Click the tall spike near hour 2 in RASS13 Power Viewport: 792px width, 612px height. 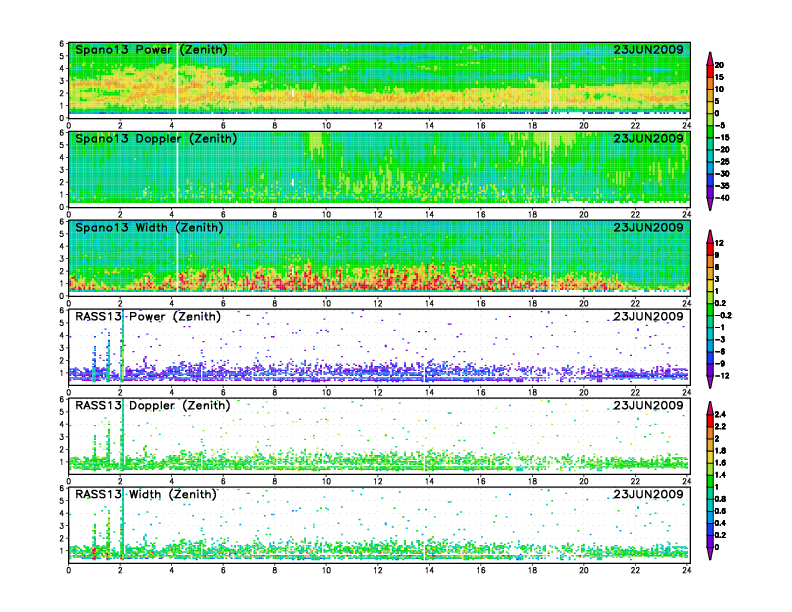(122, 348)
